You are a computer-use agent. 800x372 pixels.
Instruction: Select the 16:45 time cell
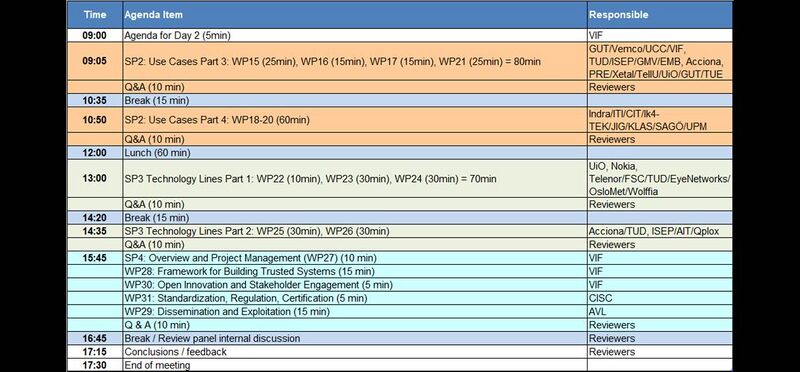[x=95, y=338]
